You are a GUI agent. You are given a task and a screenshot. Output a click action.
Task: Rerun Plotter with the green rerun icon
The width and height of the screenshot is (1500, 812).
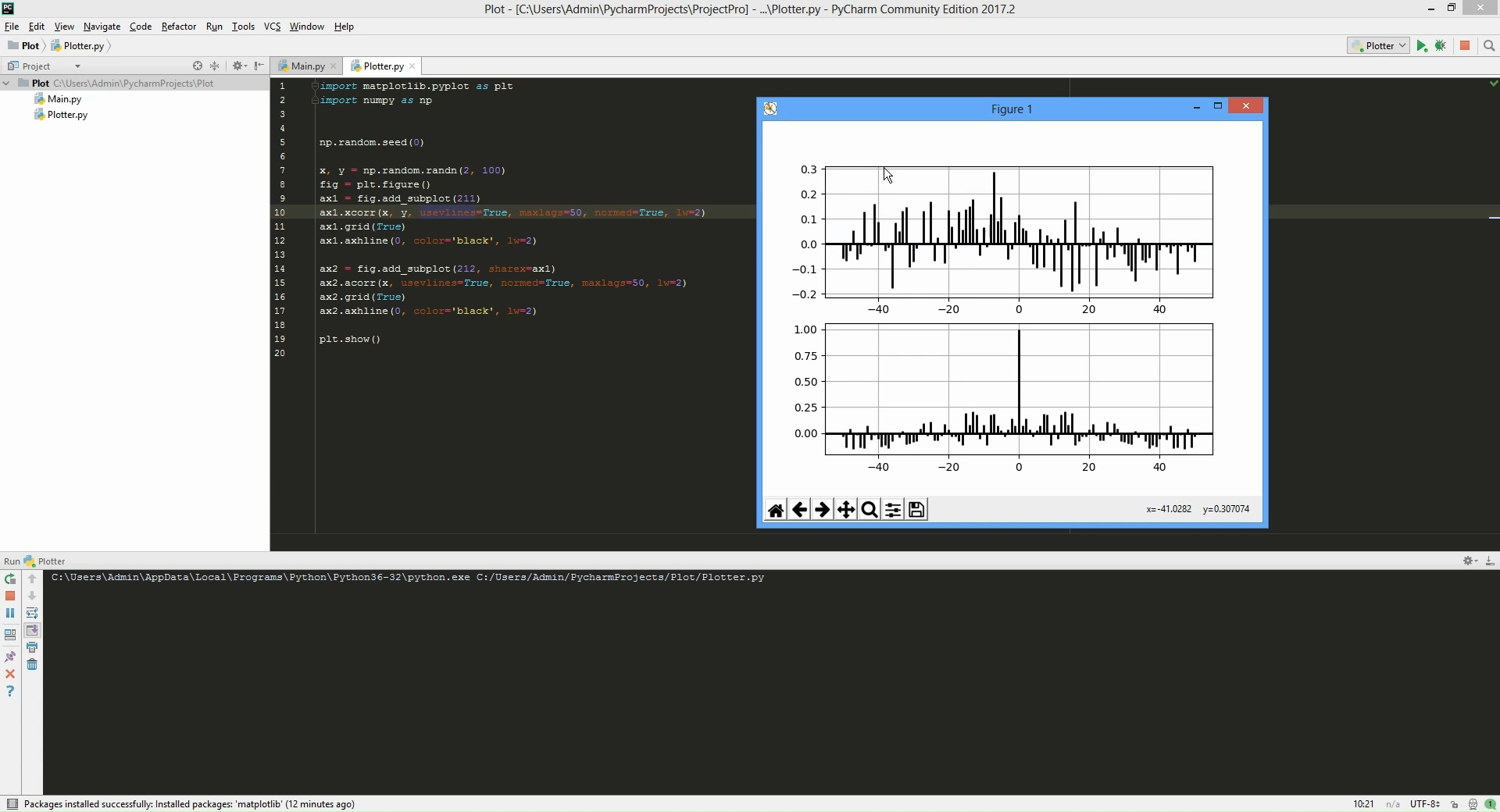[x=10, y=579]
